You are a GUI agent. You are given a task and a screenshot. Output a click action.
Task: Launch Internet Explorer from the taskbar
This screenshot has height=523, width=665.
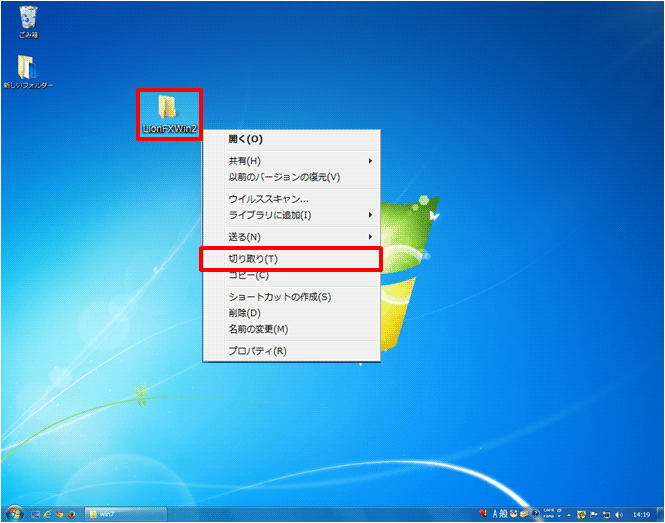tap(48, 515)
